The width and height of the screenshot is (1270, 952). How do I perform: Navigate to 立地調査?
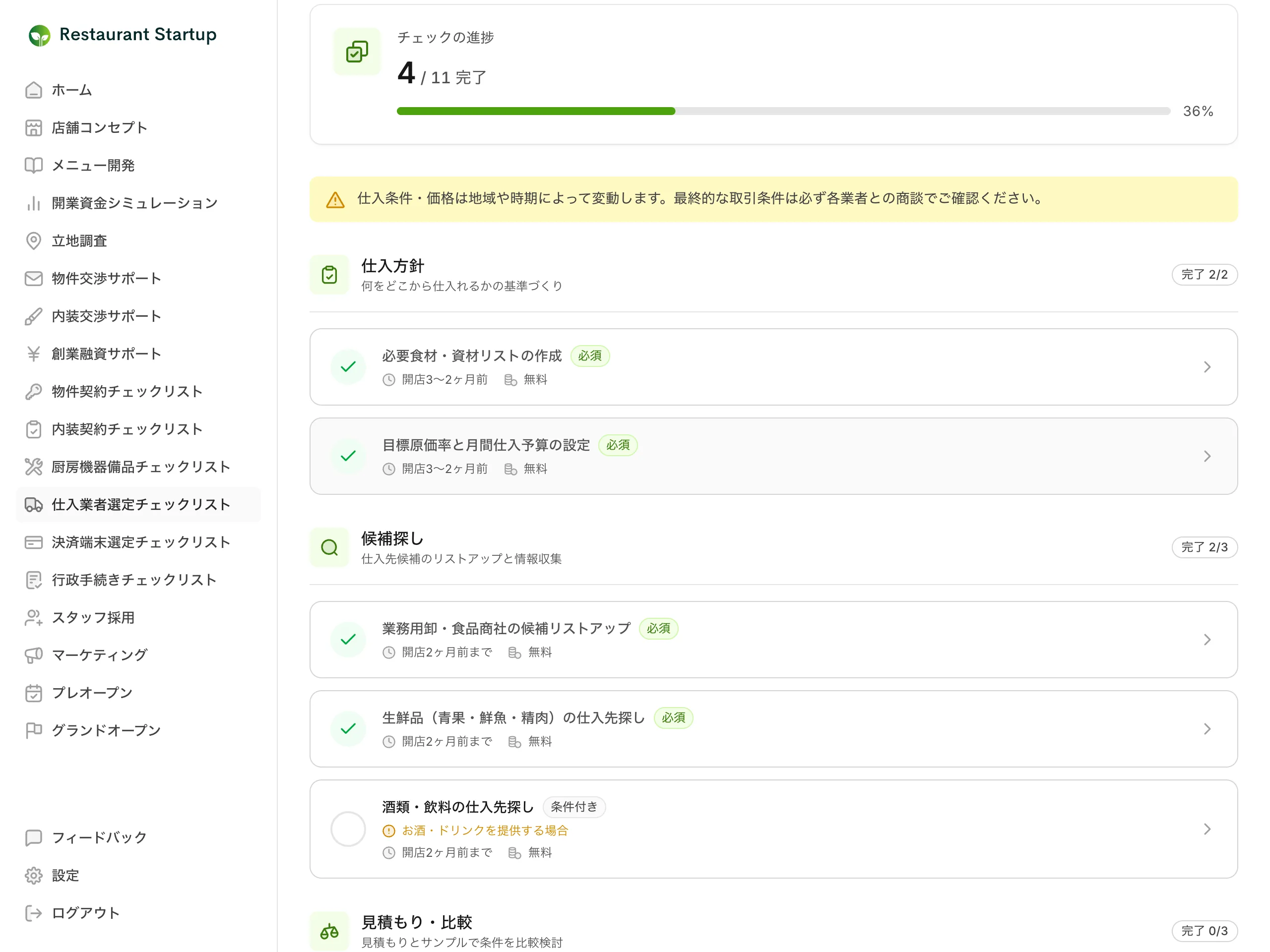138,241
